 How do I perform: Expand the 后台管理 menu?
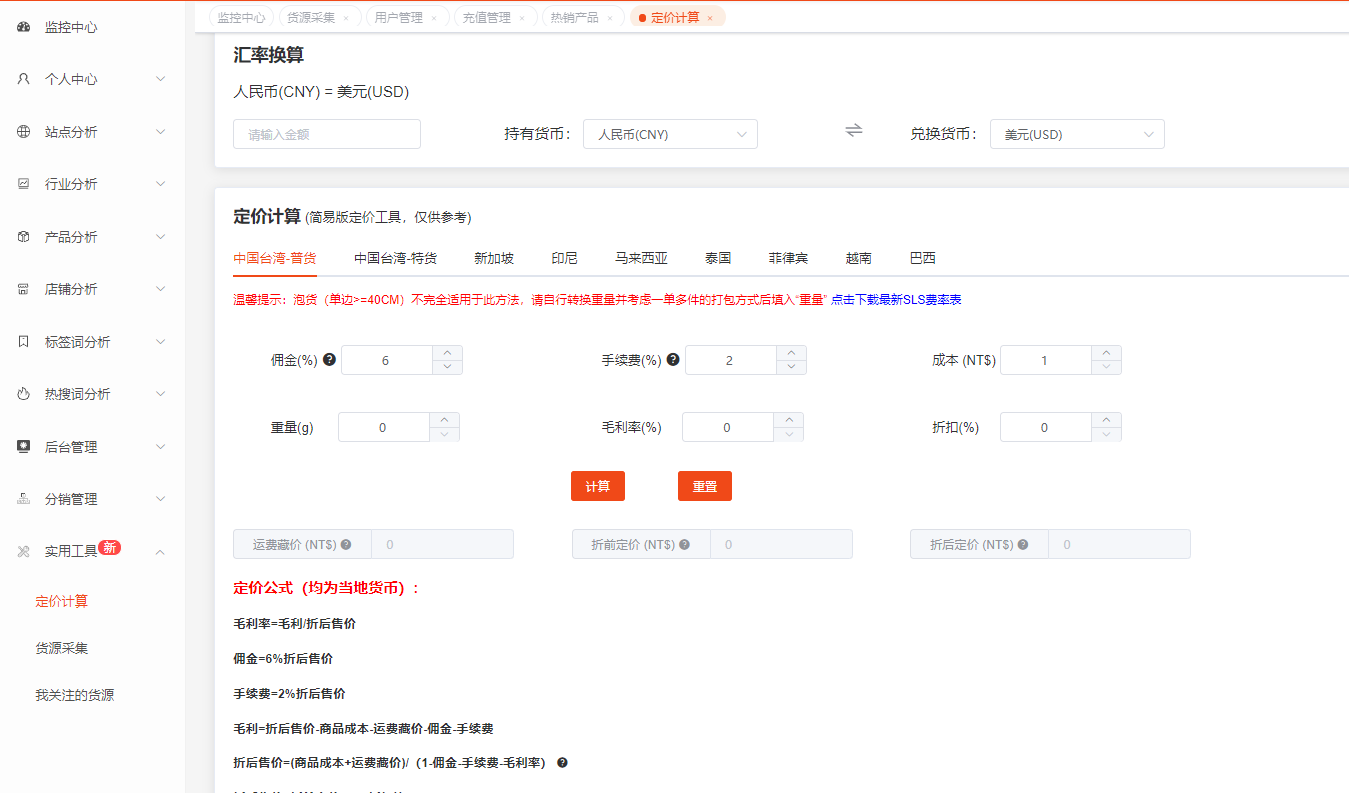70,446
